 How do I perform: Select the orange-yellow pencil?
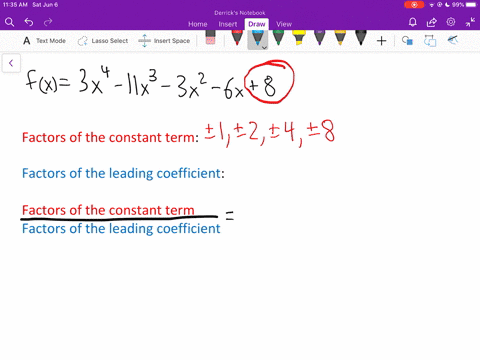340,37
